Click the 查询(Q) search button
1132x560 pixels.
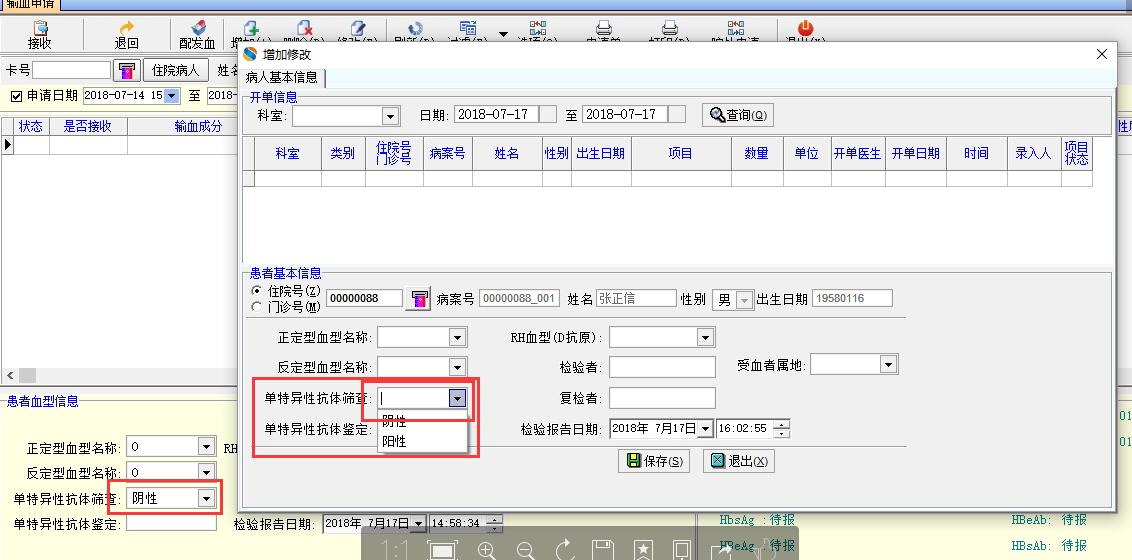(x=738, y=115)
